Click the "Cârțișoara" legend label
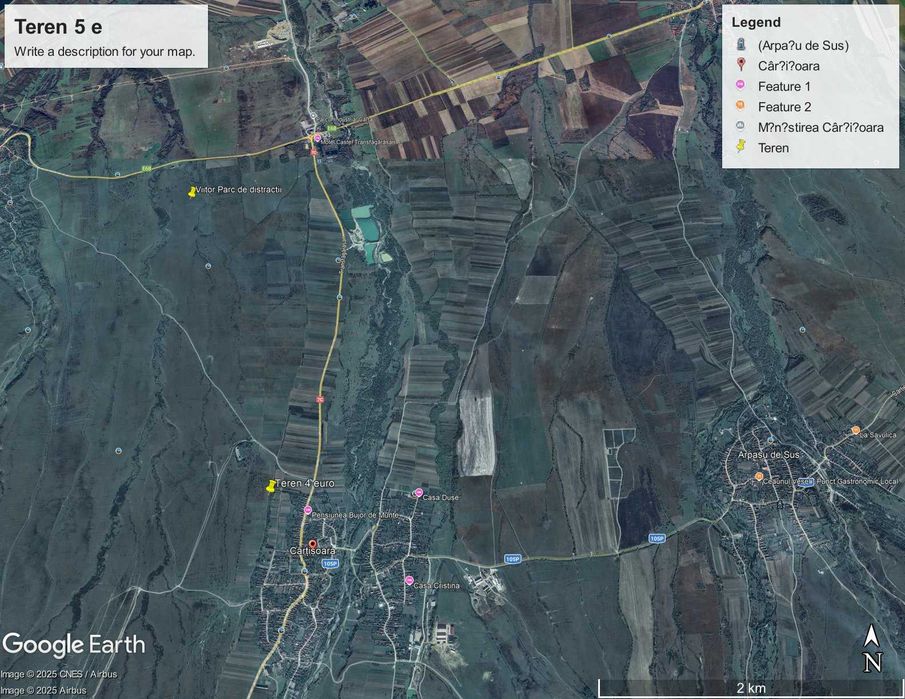The width and height of the screenshot is (905, 699). tap(788, 66)
